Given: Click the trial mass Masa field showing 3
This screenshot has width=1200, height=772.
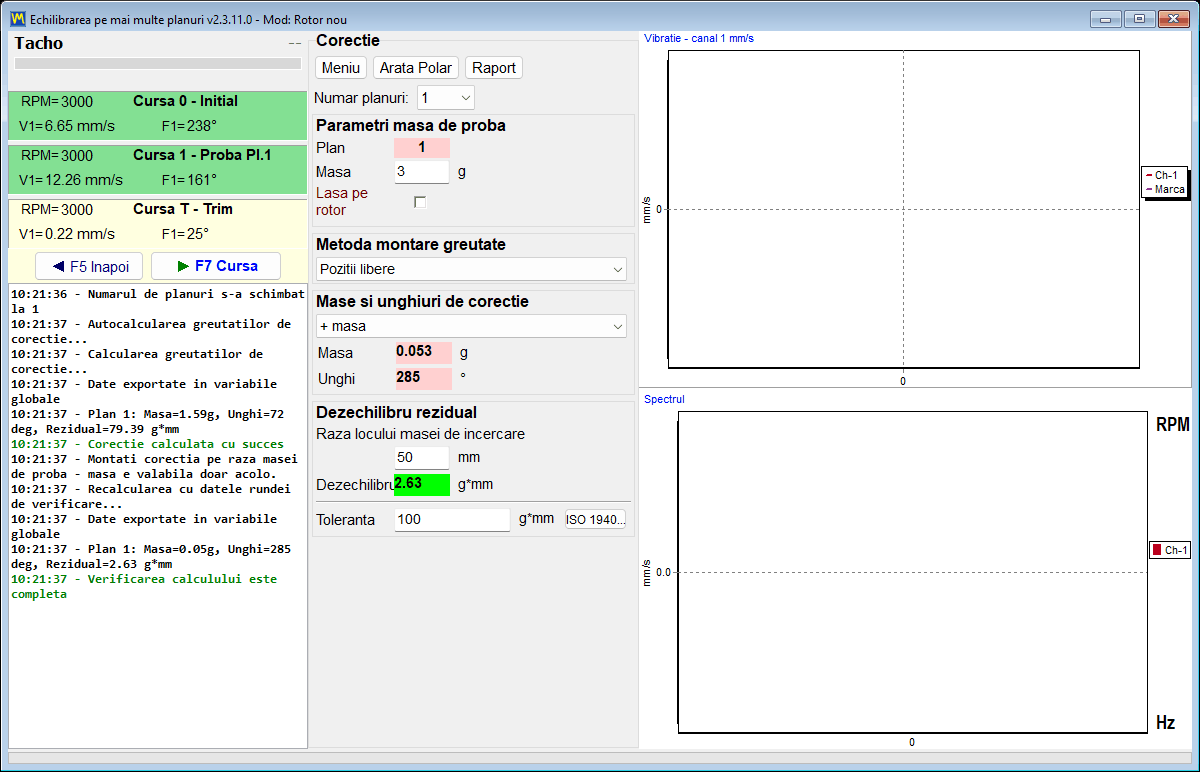Looking at the screenshot, I should click(422, 171).
